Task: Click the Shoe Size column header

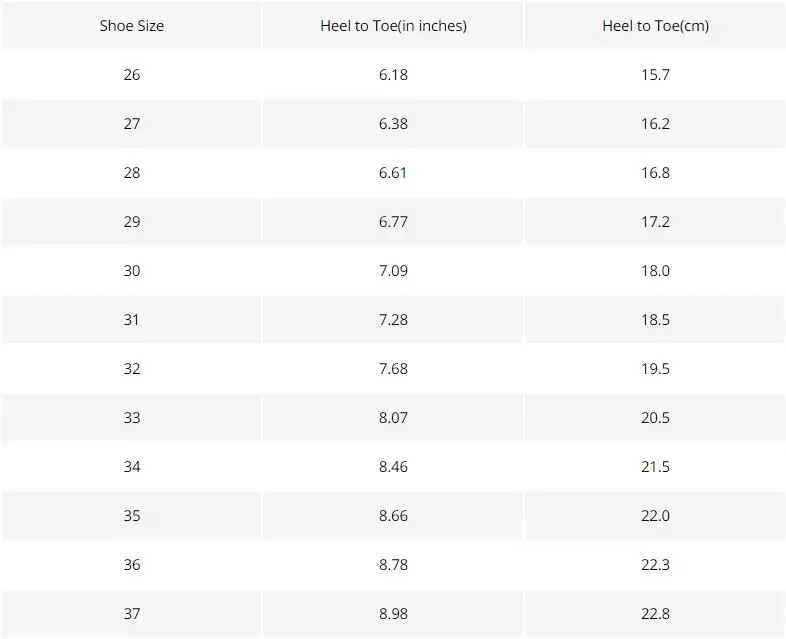Action: coord(131,26)
